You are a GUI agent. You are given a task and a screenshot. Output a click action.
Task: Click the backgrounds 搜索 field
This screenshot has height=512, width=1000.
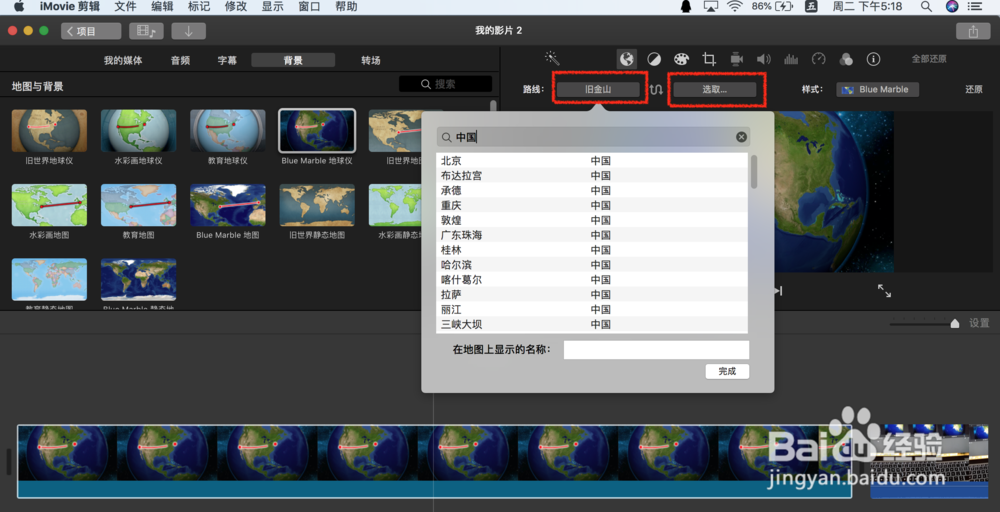(445, 84)
